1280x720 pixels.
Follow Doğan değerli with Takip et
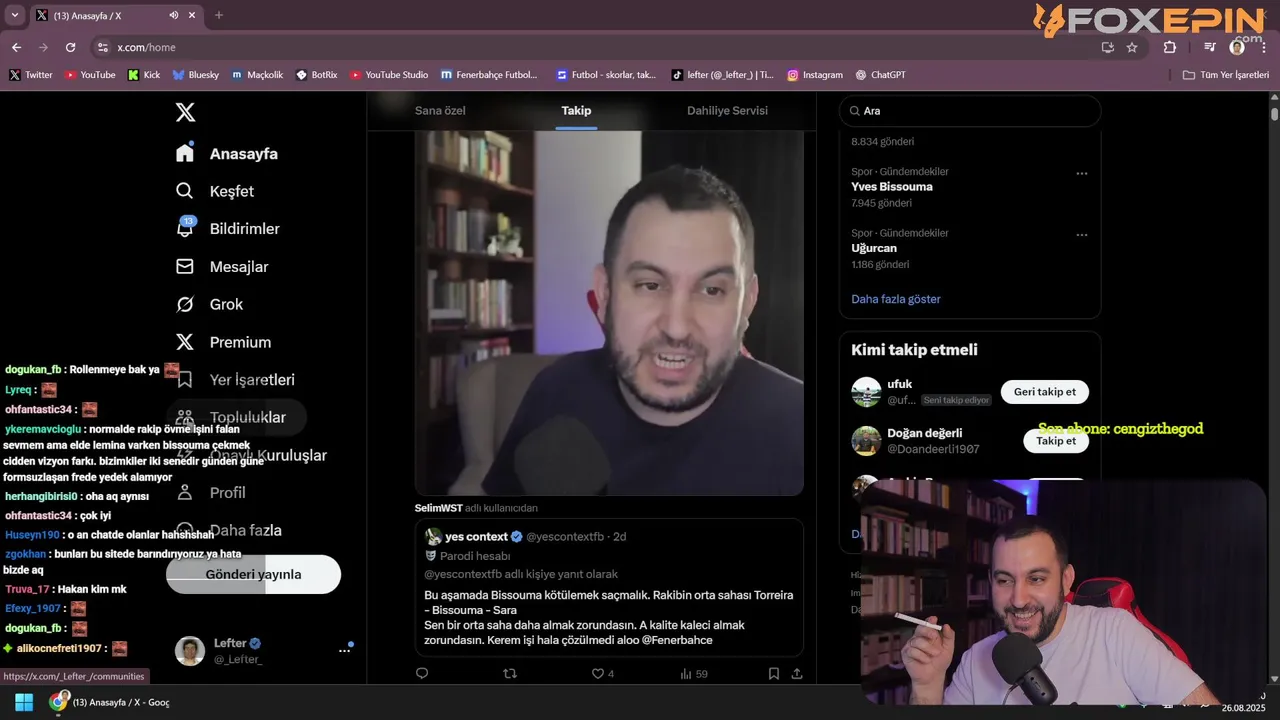[1056, 441]
